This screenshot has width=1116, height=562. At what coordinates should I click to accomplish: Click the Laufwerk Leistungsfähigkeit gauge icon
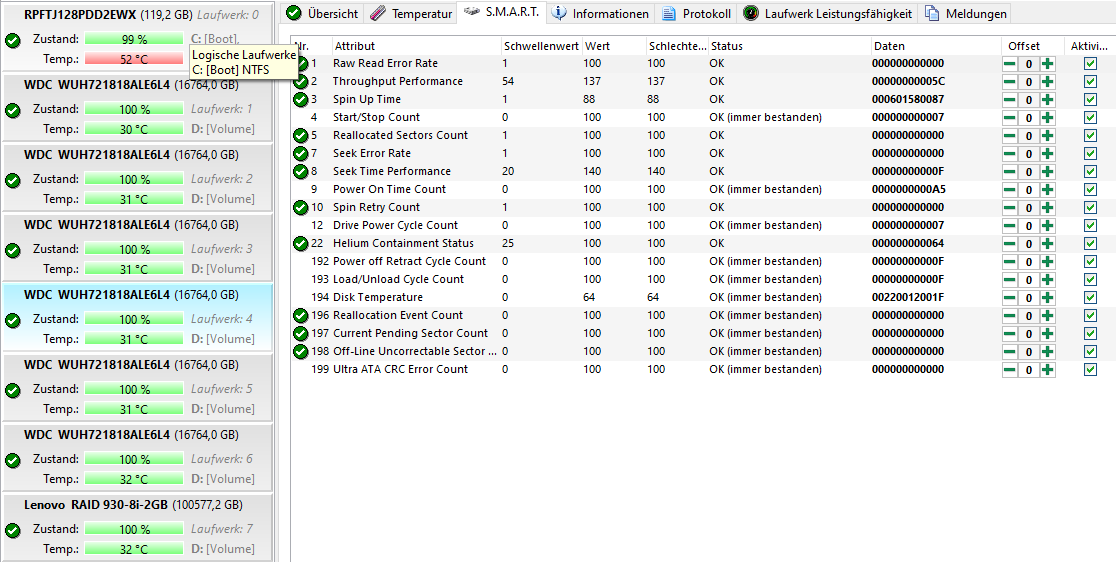[750, 14]
